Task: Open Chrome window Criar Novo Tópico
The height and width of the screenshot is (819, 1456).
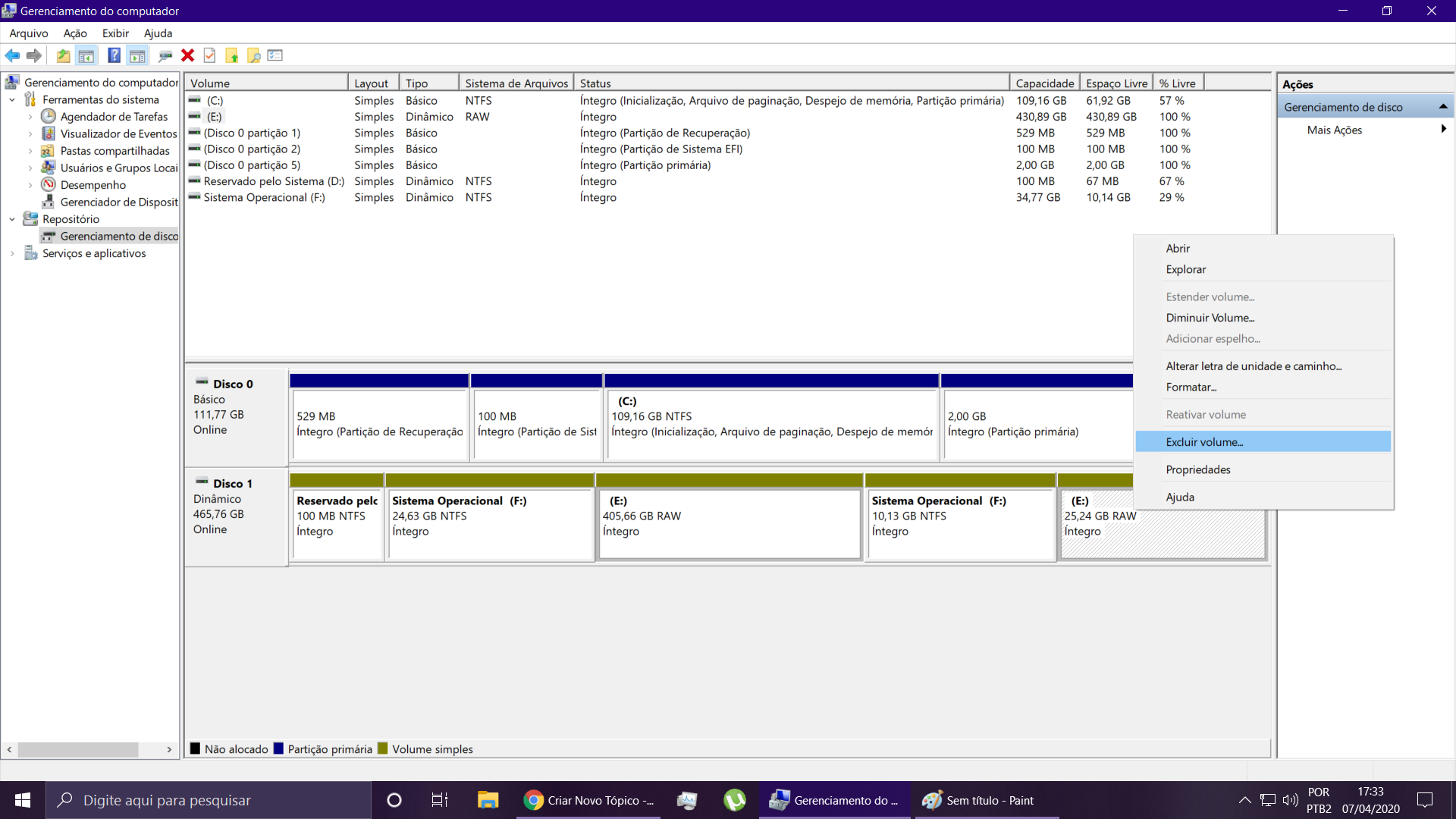Action: click(x=588, y=800)
